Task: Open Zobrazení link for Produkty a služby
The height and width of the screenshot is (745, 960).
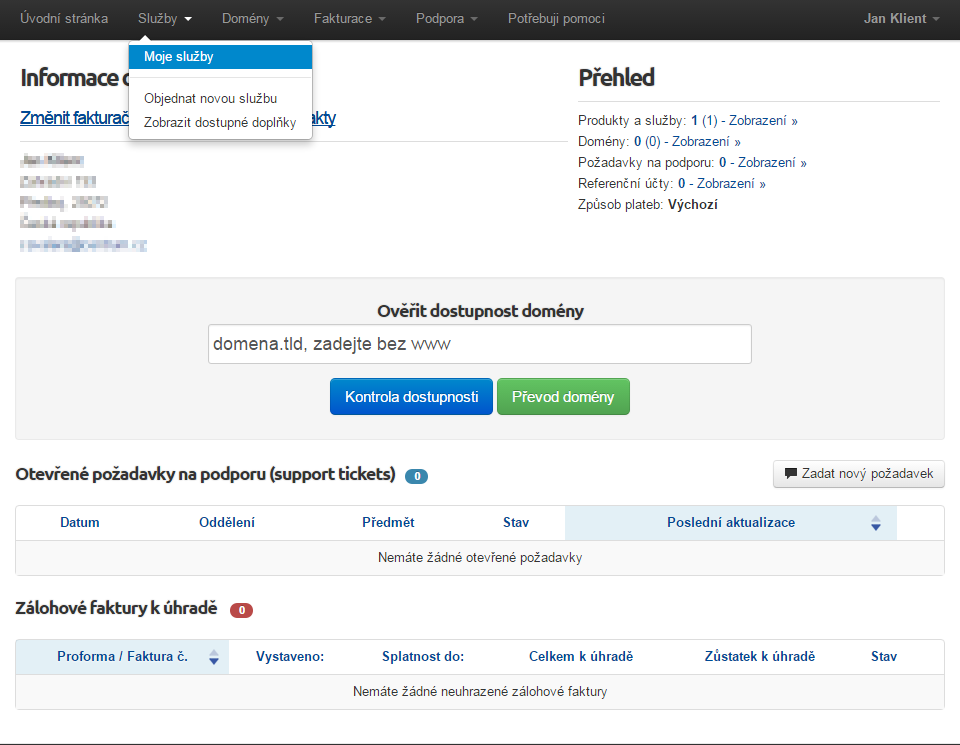Action: [x=763, y=120]
